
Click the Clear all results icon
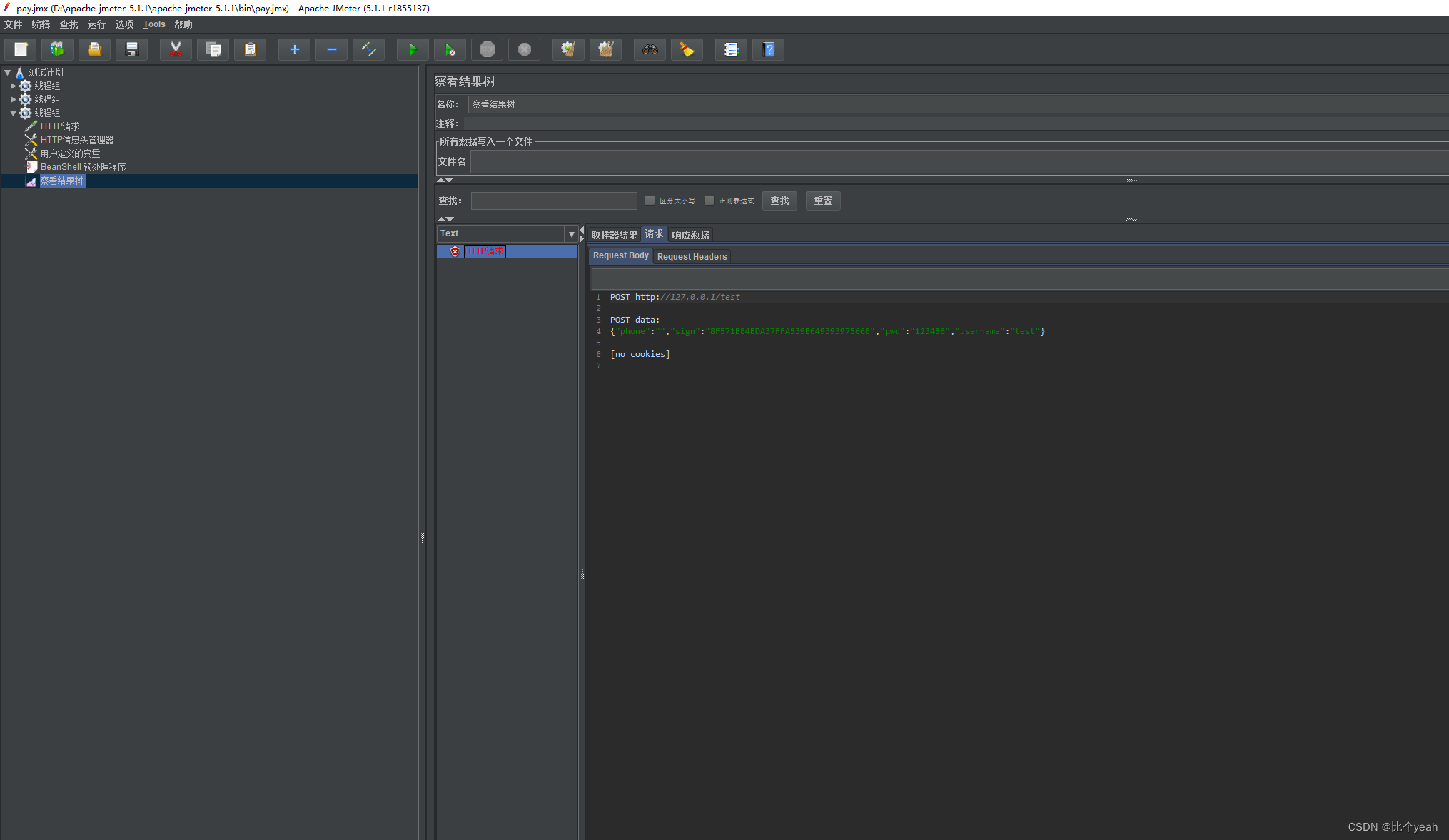pyautogui.click(x=605, y=49)
